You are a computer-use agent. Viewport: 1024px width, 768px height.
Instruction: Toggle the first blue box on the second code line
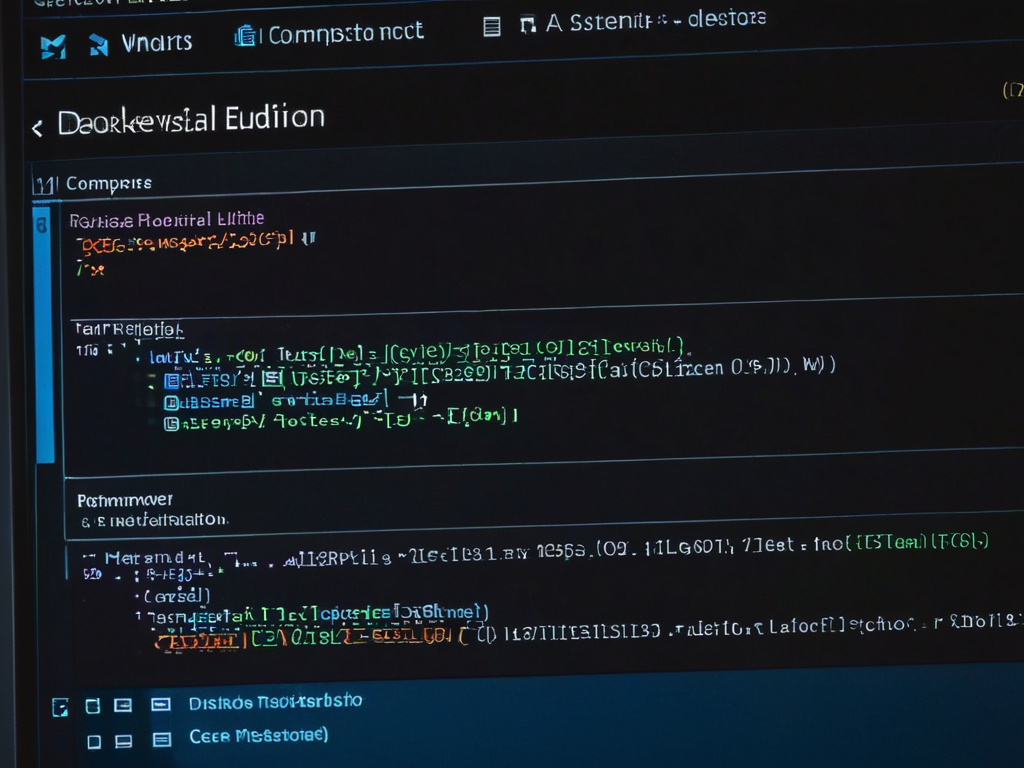(172, 380)
